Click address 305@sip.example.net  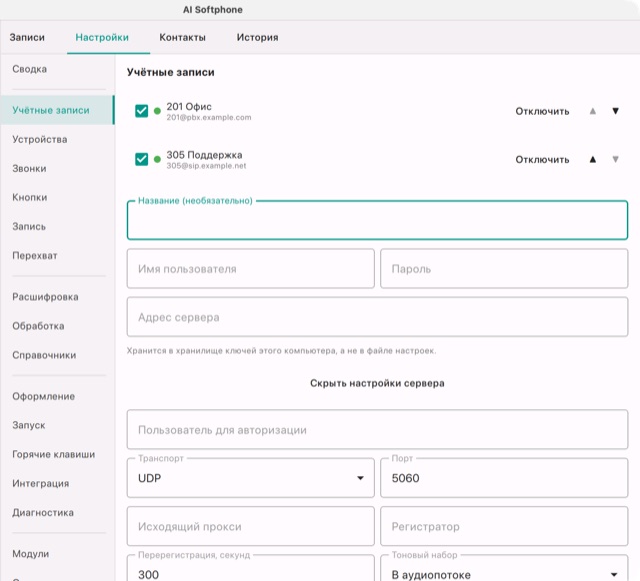click(x=206, y=166)
